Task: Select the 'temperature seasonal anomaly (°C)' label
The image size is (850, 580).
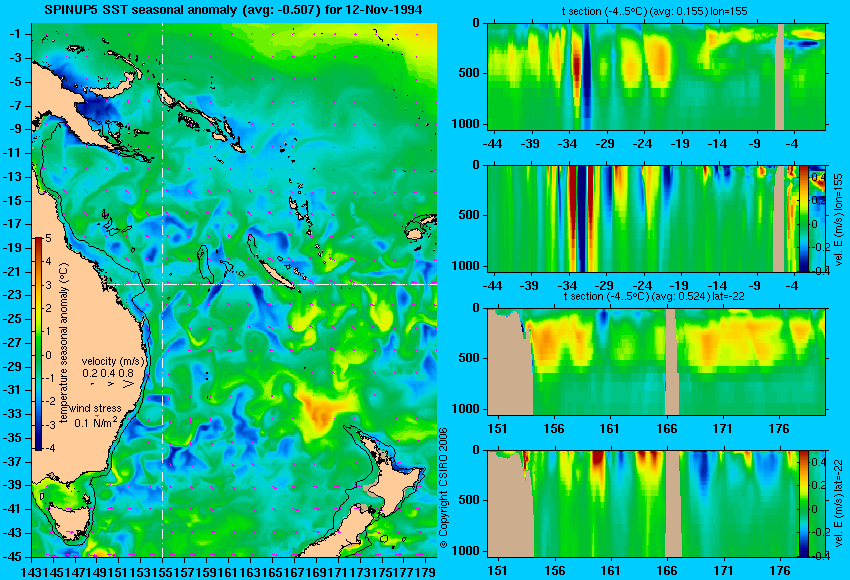Action: (x=64, y=343)
